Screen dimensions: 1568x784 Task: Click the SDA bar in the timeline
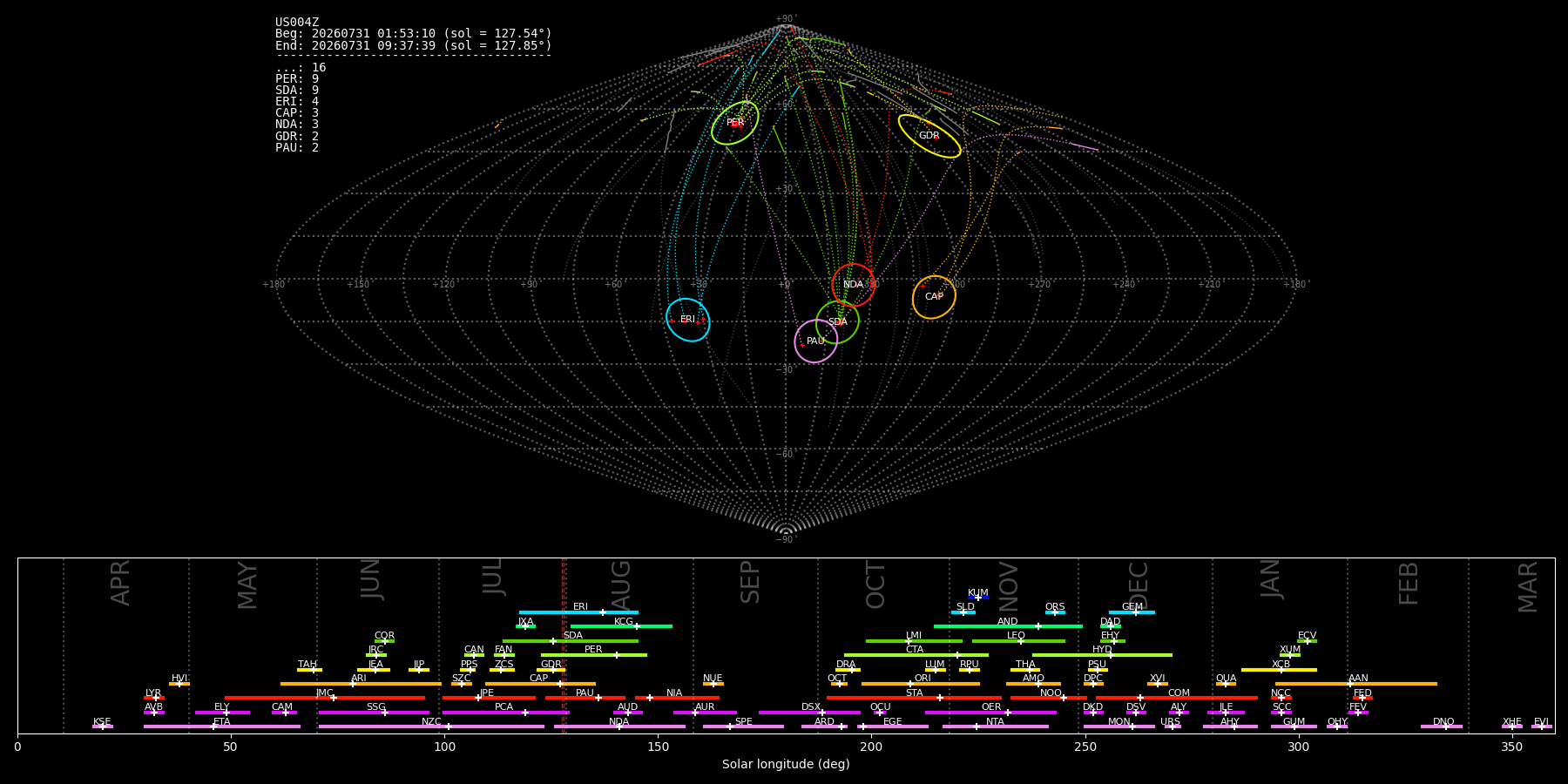pyautogui.click(x=571, y=641)
